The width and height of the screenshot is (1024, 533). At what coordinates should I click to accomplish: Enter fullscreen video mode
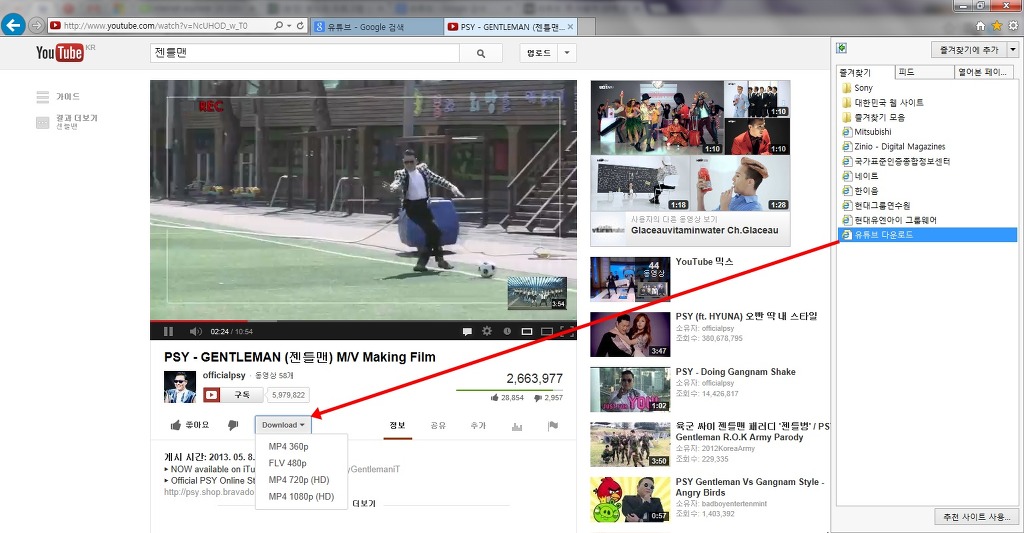click(x=568, y=331)
